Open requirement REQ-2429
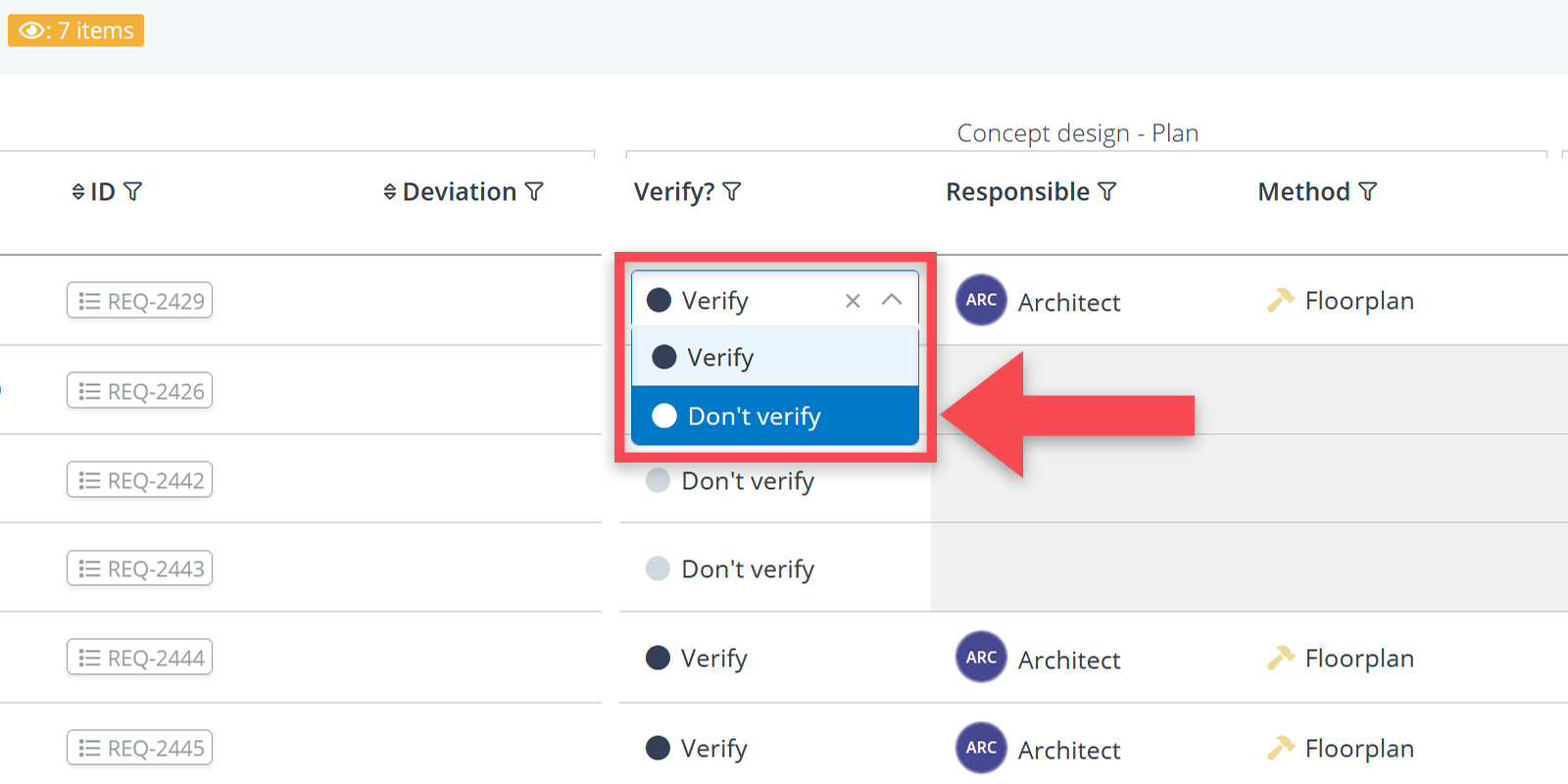This screenshot has width=1568, height=784. point(140,301)
